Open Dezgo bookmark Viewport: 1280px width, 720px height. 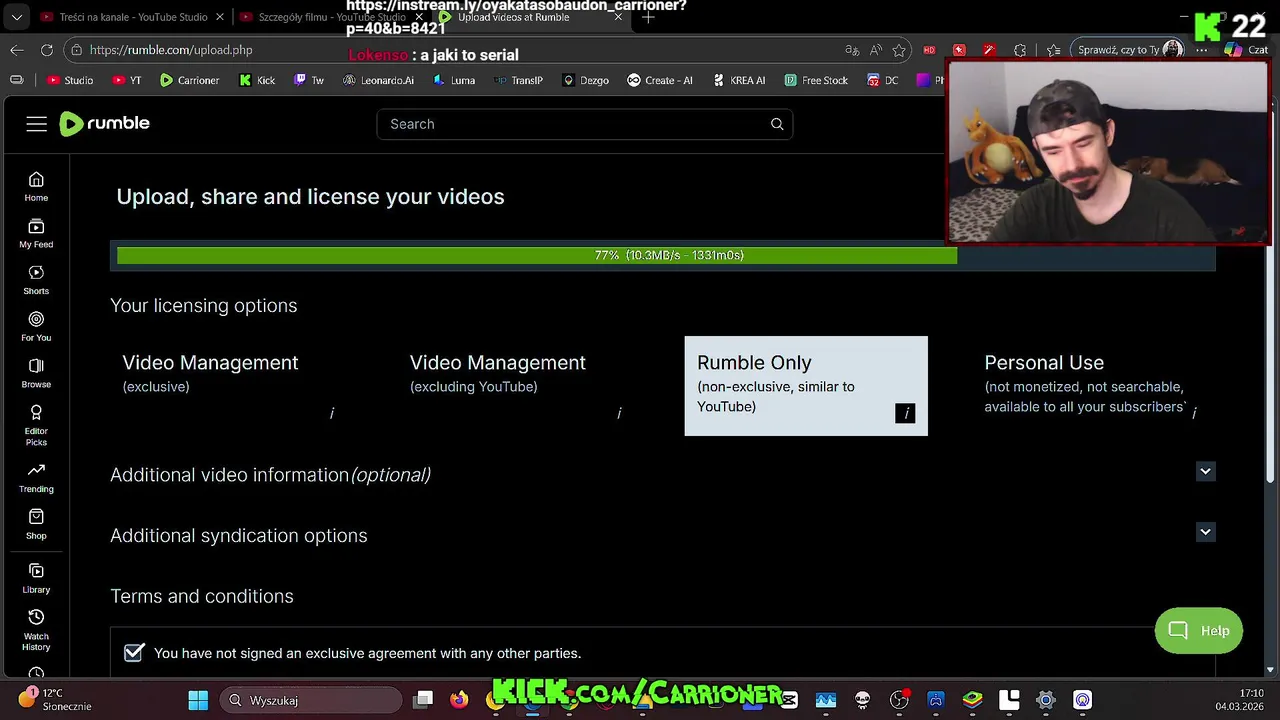(x=586, y=80)
